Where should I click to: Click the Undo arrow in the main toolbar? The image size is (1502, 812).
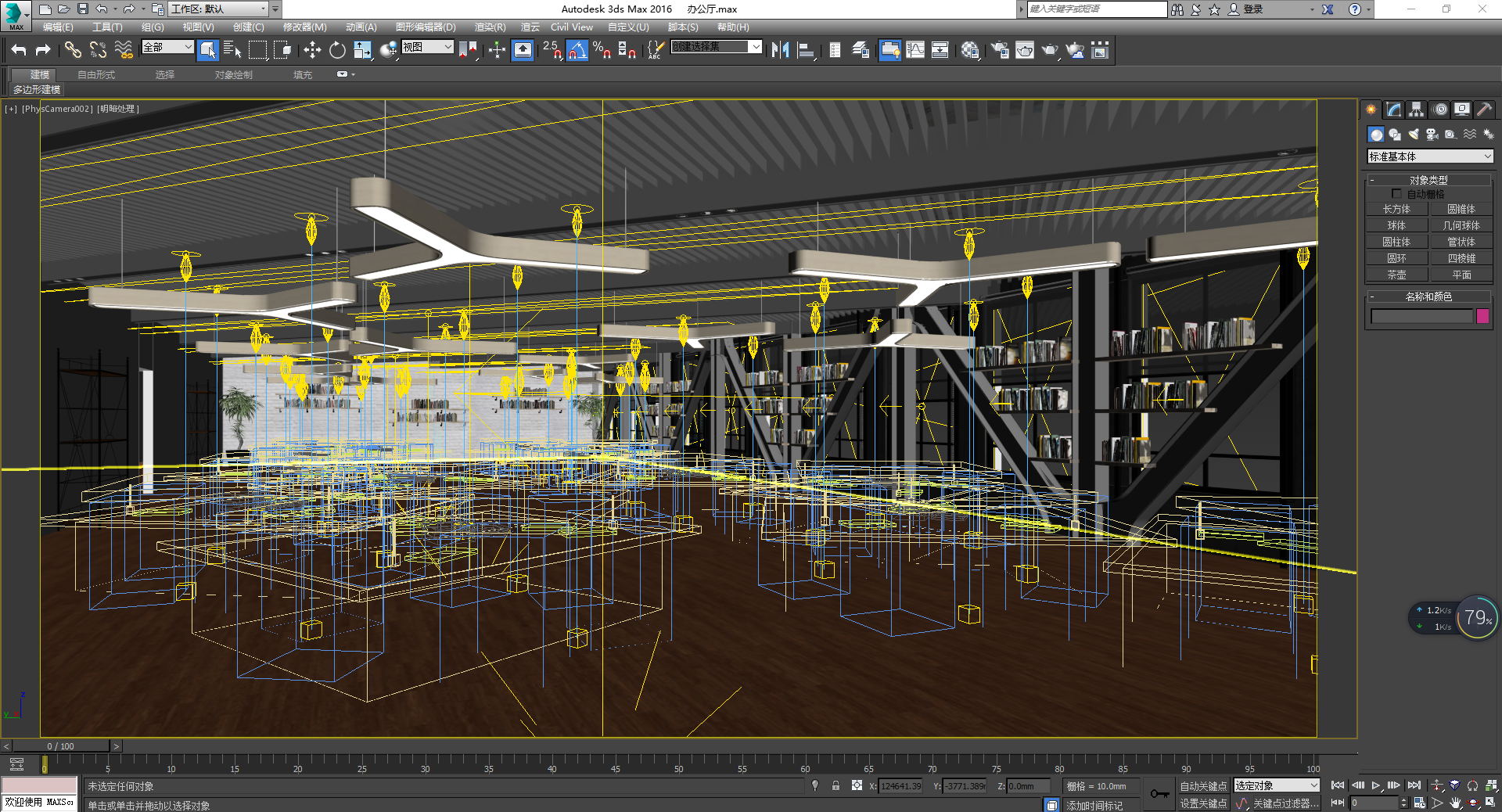tap(19, 50)
